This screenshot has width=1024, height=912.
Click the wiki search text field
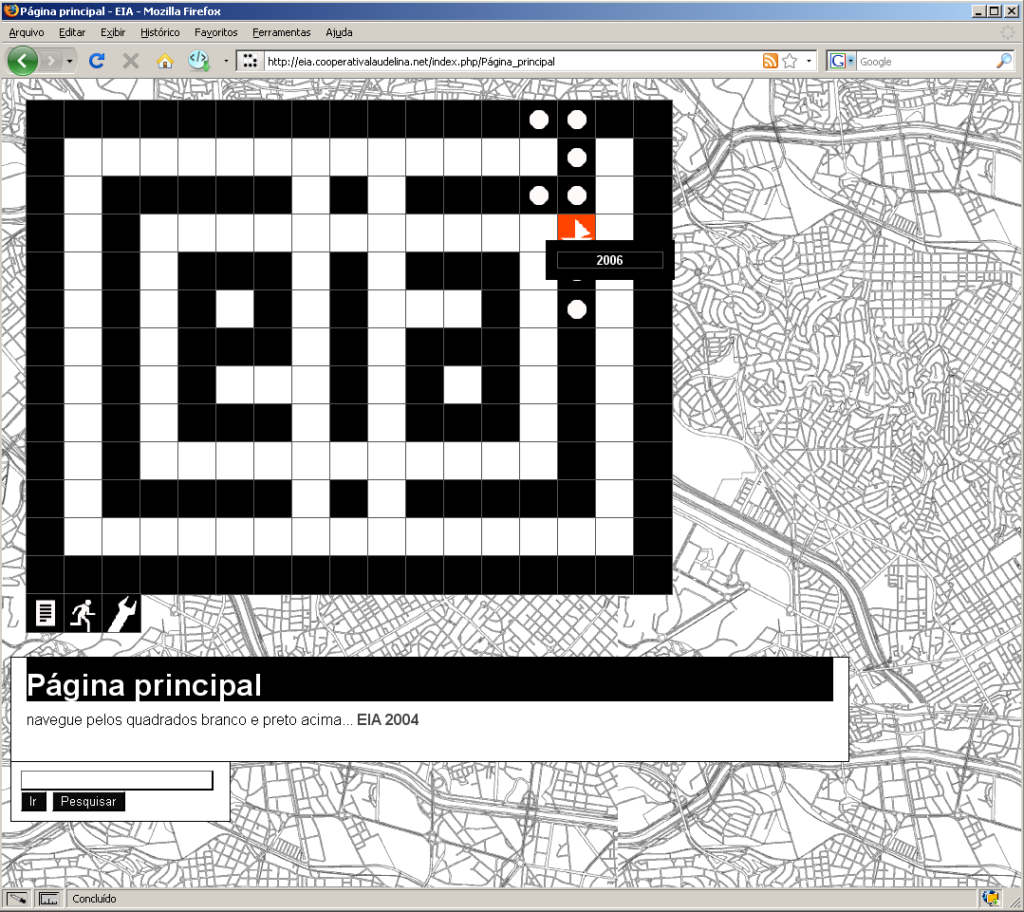click(117, 780)
